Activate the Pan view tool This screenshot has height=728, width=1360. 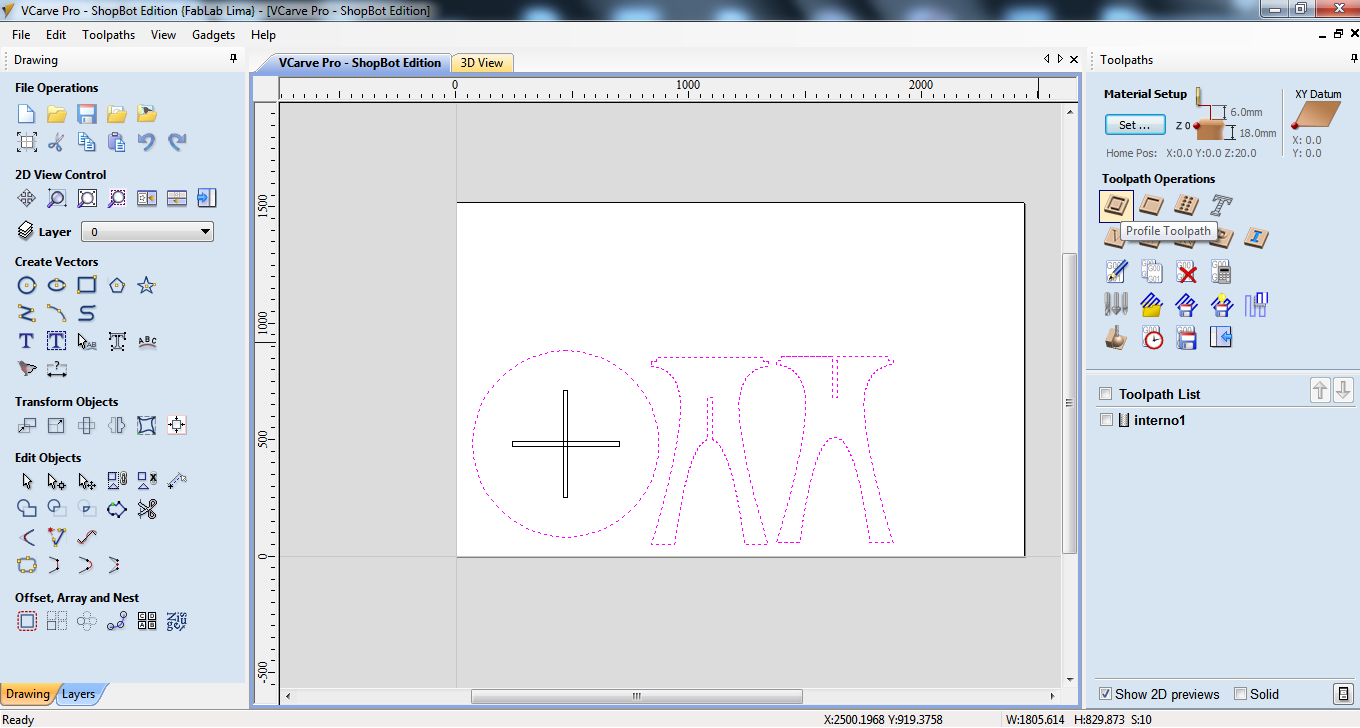(x=27, y=198)
